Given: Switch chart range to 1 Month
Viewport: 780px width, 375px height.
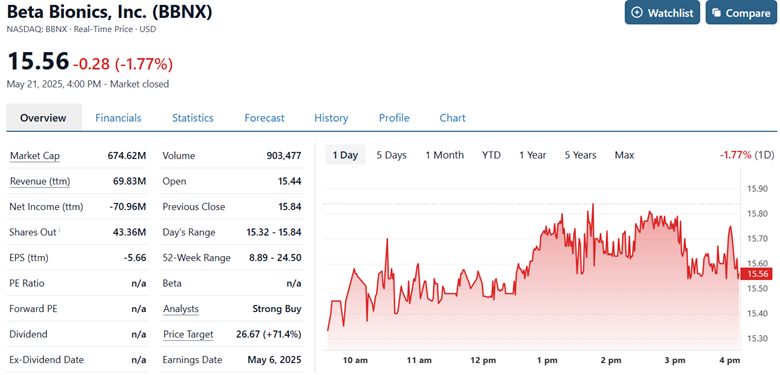Looking at the screenshot, I should [444, 155].
